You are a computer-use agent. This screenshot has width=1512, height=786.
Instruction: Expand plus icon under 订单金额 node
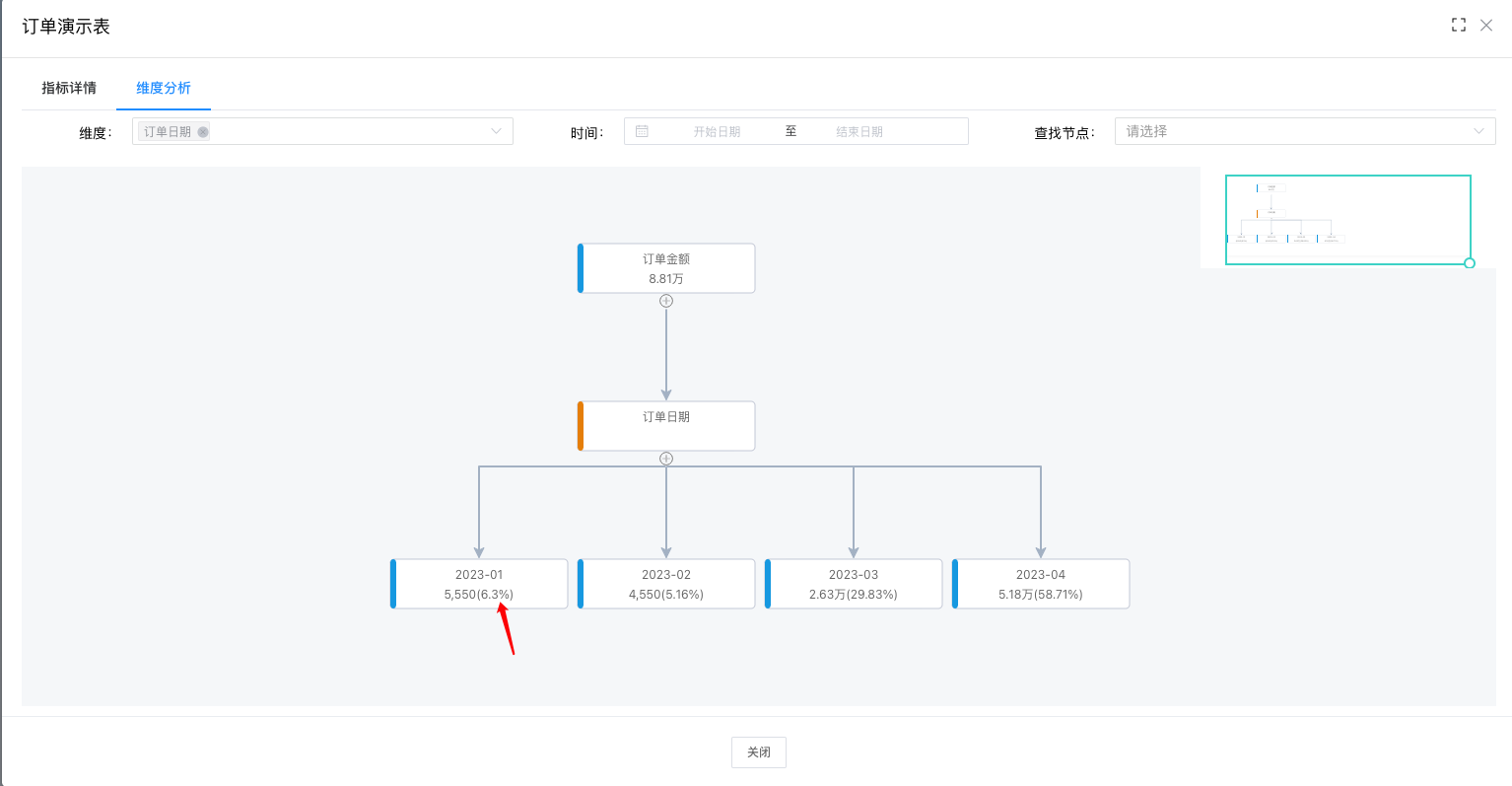(x=666, y=301)
